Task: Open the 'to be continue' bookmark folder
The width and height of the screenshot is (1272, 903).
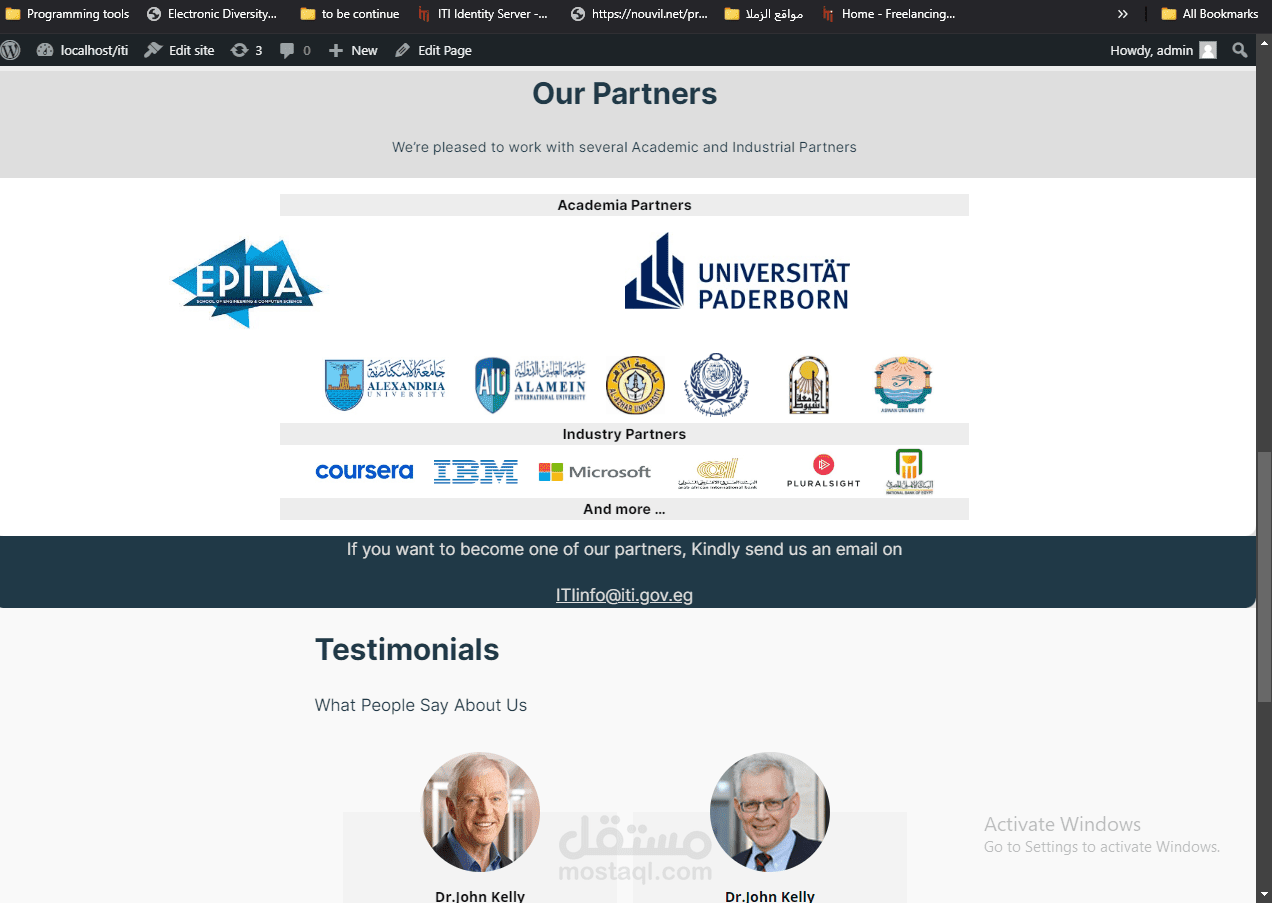Action: pos(350,14)
